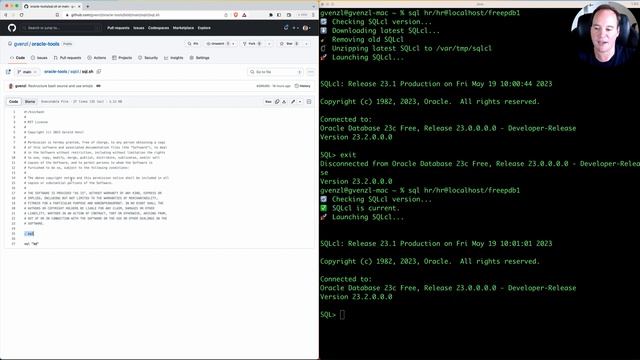Expand the Star lists dropdown arrow
This screenshot has height=360, width=640.
(307, 44)
